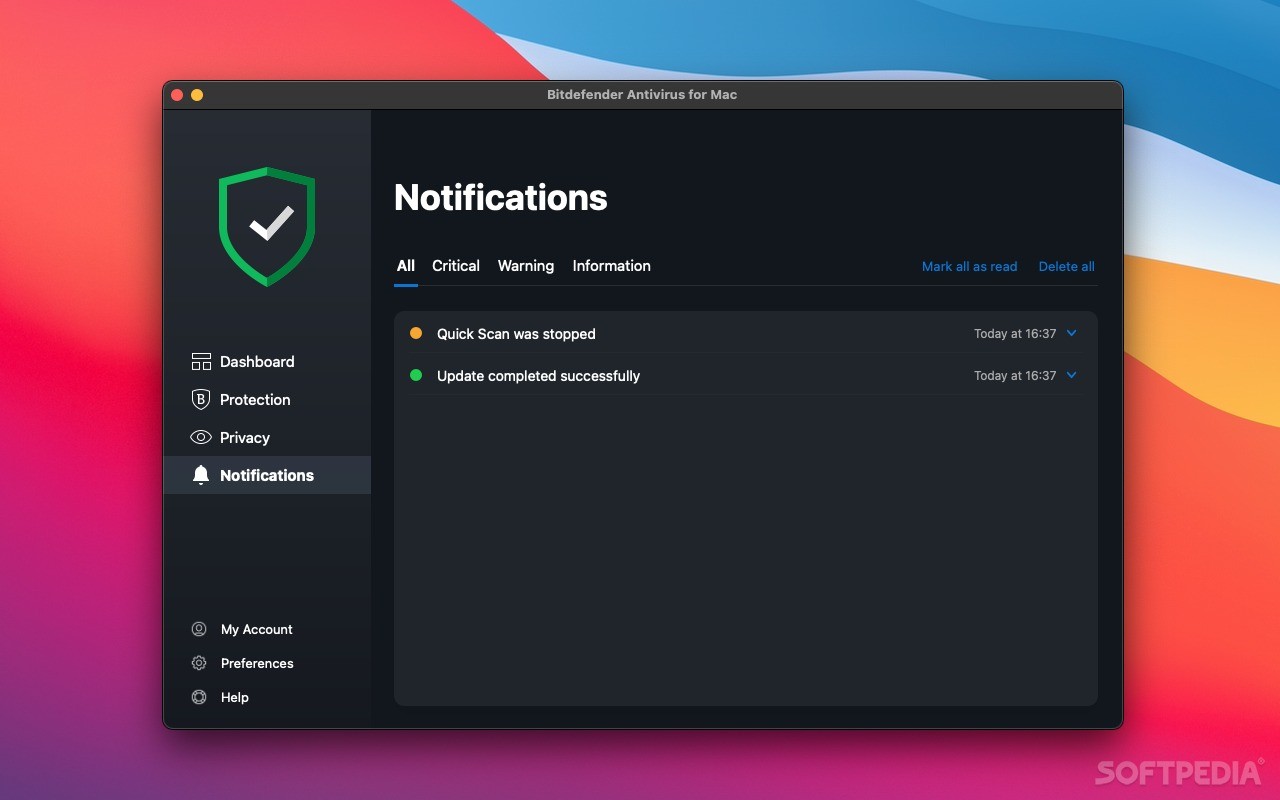This screenshot has height=800, width=1280.
Task: Open Preferences label
Action: point(257,664)
